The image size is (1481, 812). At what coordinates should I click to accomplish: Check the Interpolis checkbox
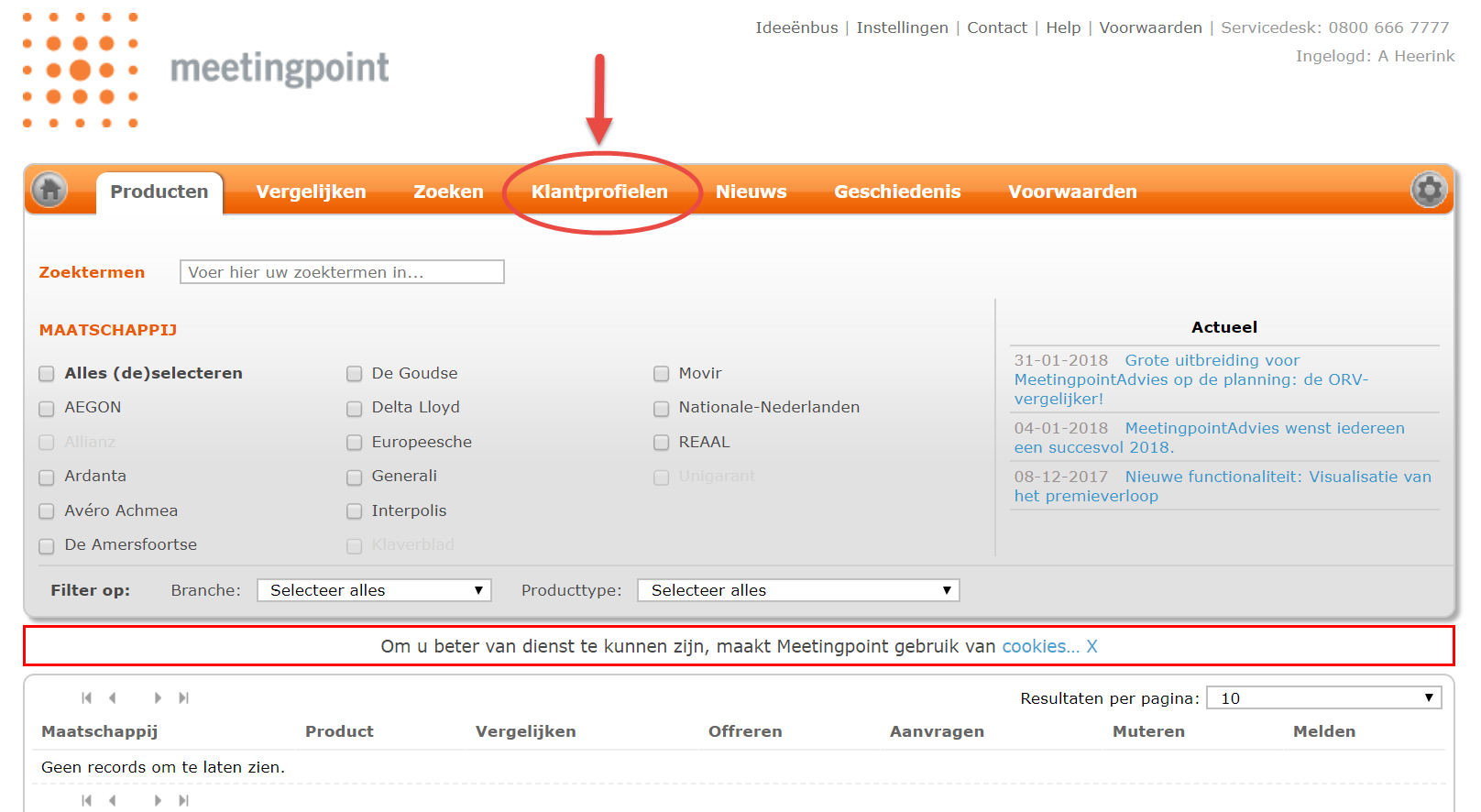pyautogui.click(x=354, y=511)
